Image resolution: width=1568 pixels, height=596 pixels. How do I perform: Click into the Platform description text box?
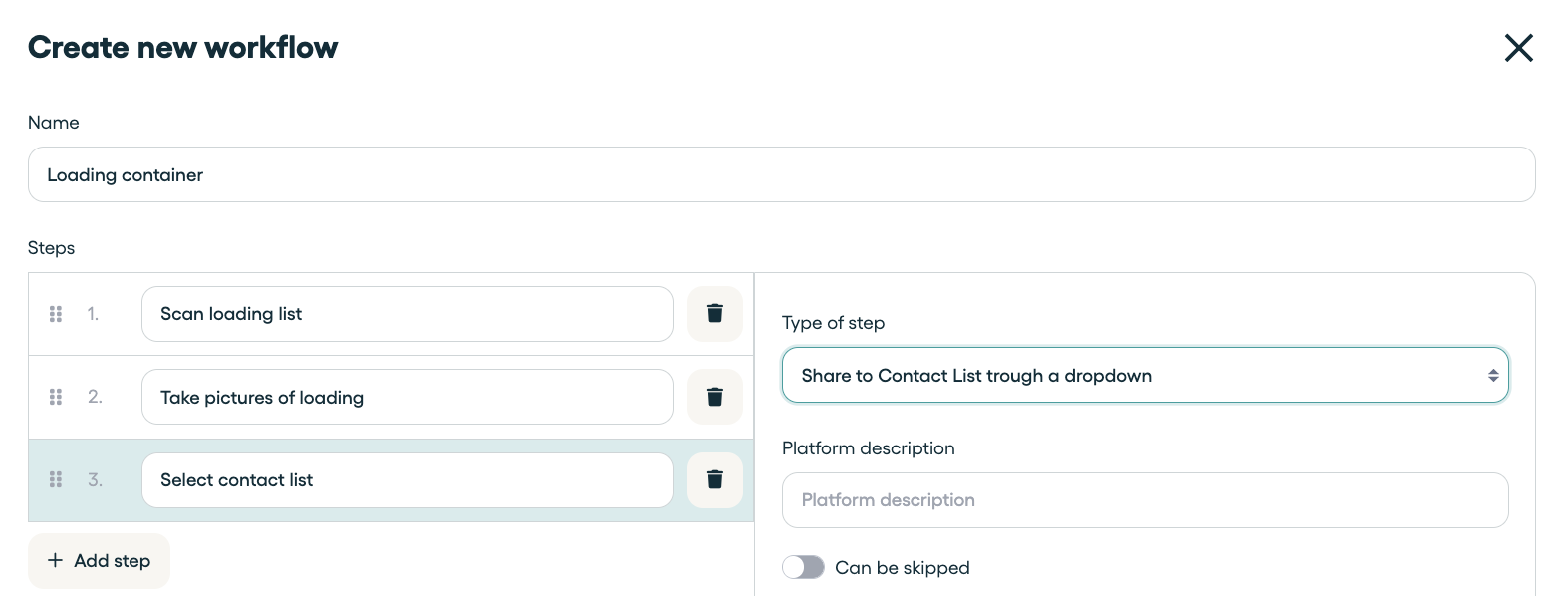tap(1145, 500)
